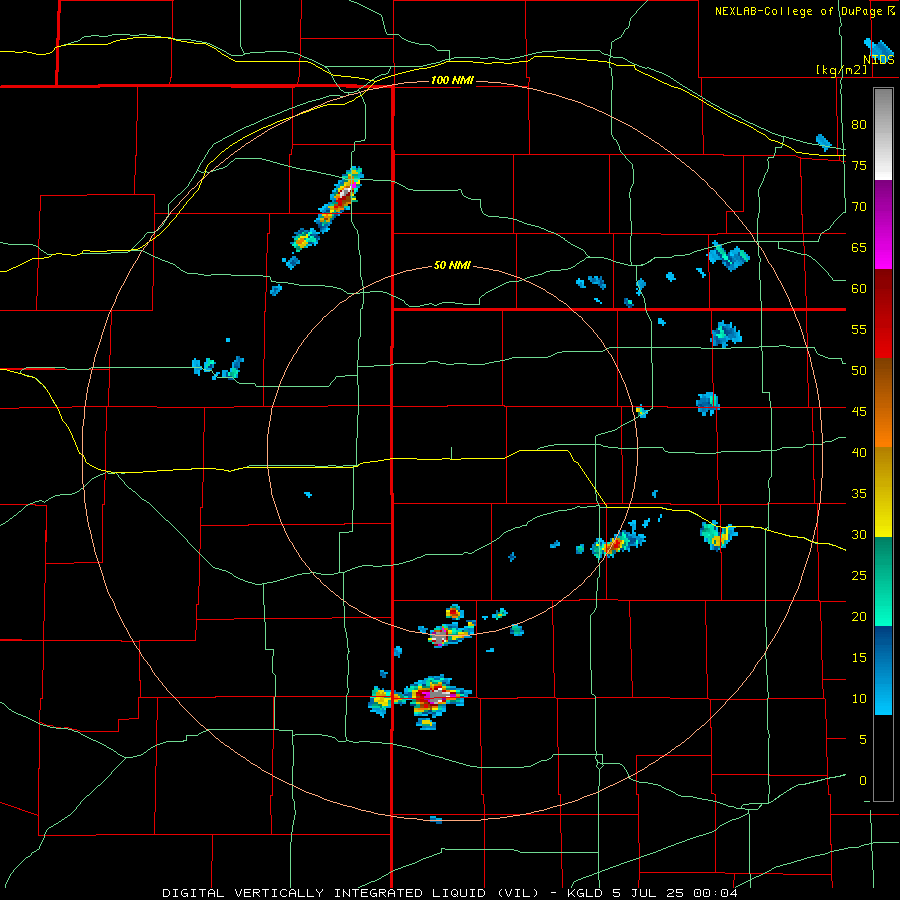The height and width of the screenshot is (900, 900).
Task: Click the 80 value on the scale
Action: (x=859, y=125)
